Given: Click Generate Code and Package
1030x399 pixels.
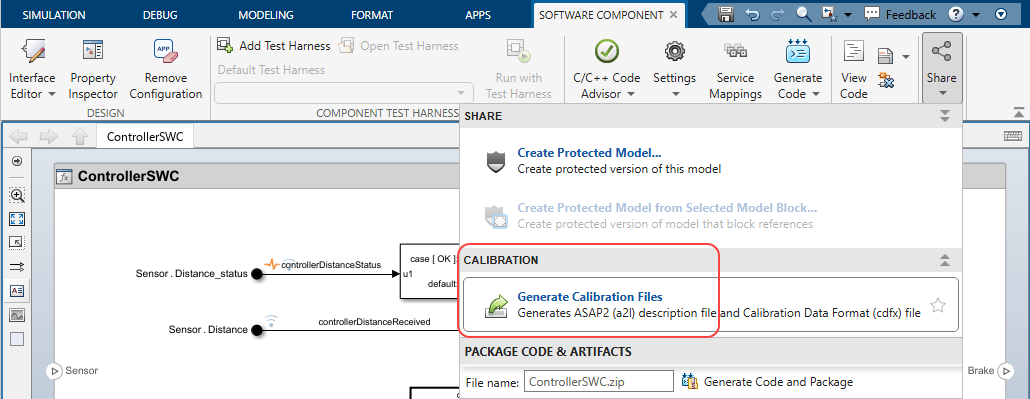Looking at the screenshot, I should 767,381.
